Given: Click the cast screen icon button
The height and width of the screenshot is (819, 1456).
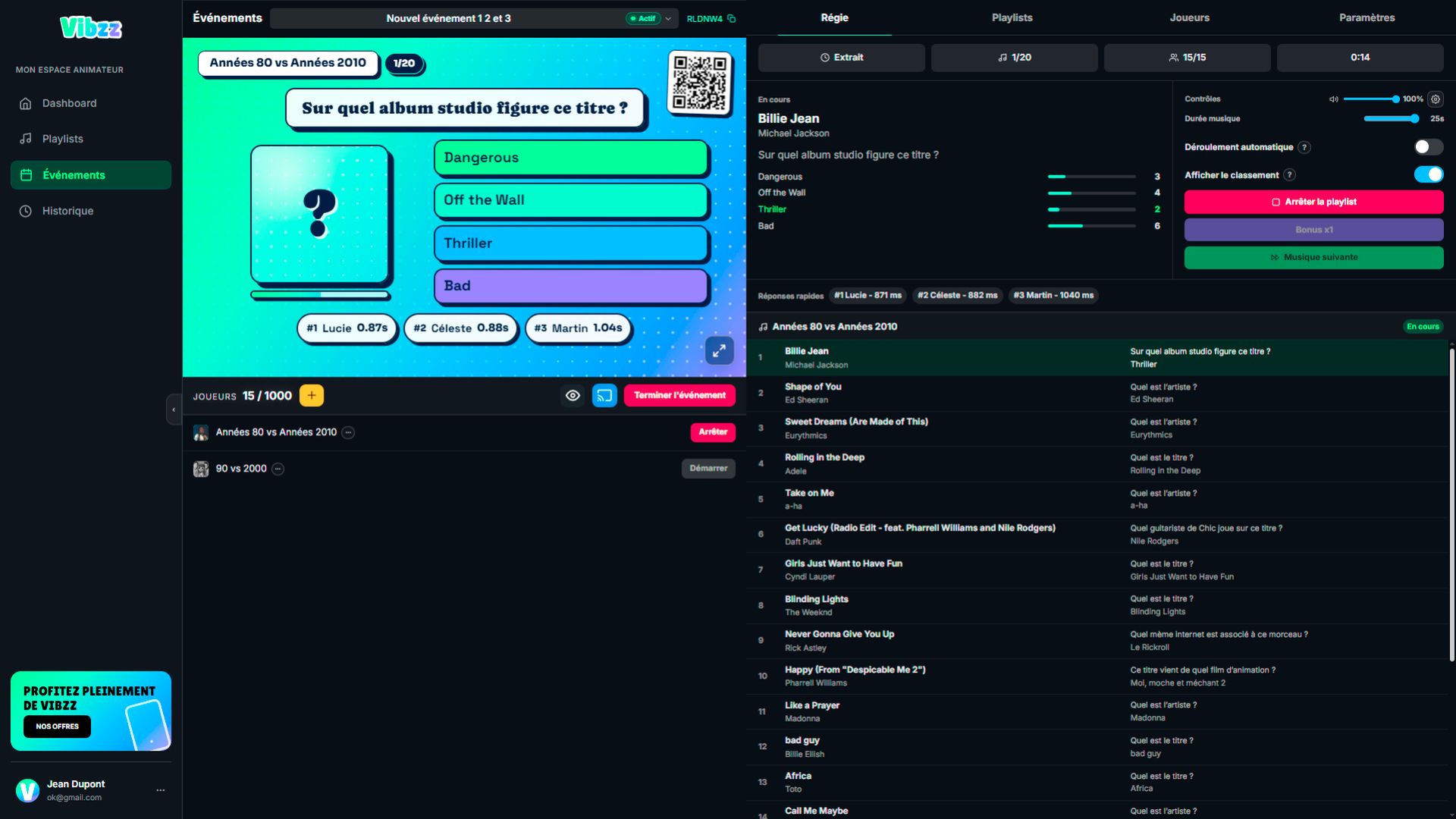Looking at the screenshot, I should [604, 395].
